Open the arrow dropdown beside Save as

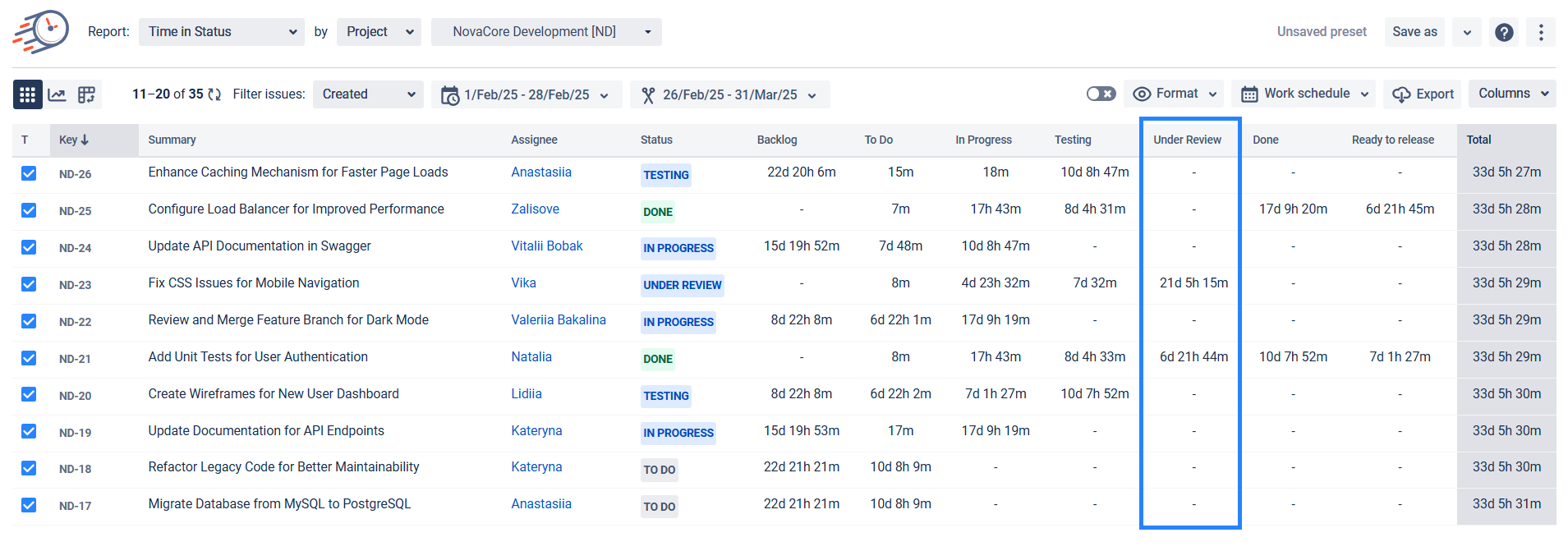pyautogui.click(x=1467, y=32)
